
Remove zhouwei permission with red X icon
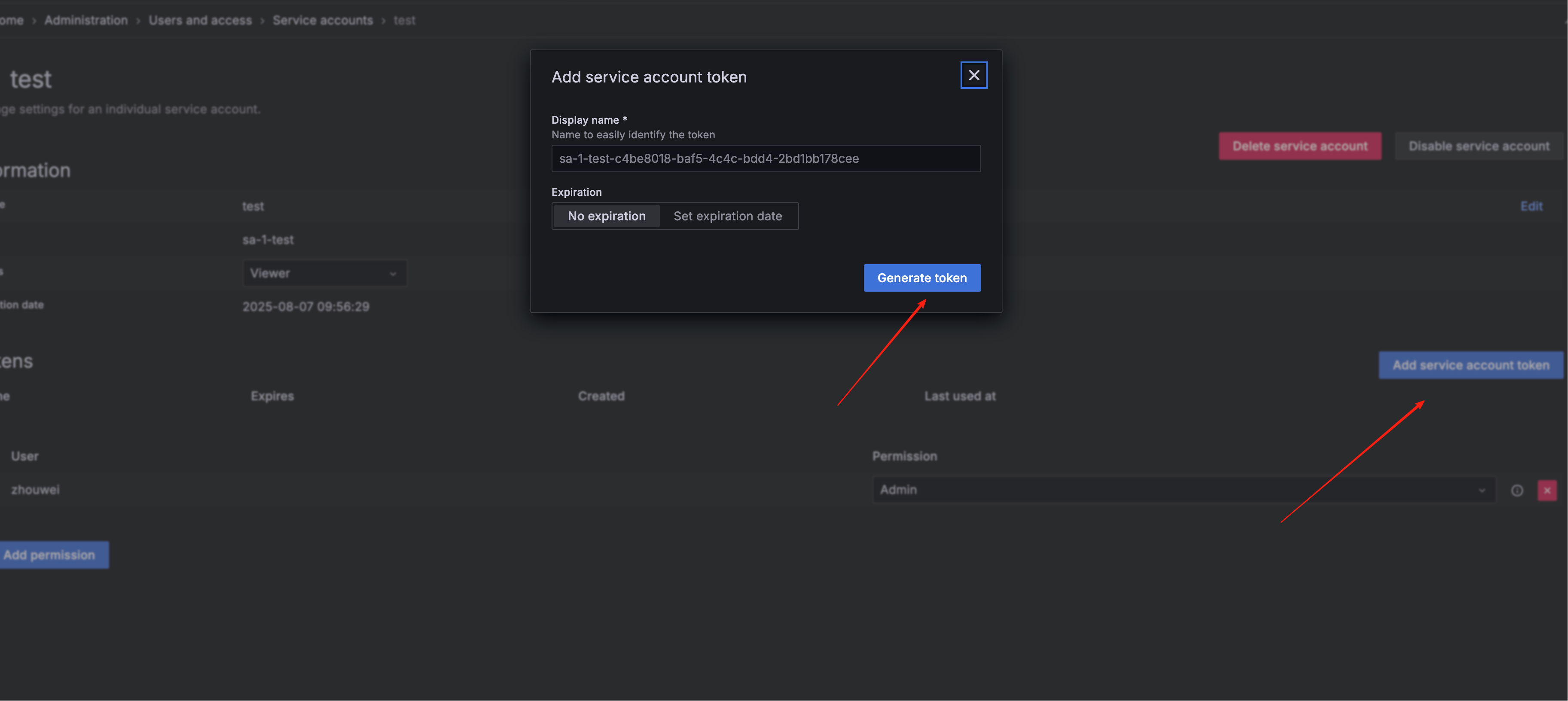point(1547,491)
